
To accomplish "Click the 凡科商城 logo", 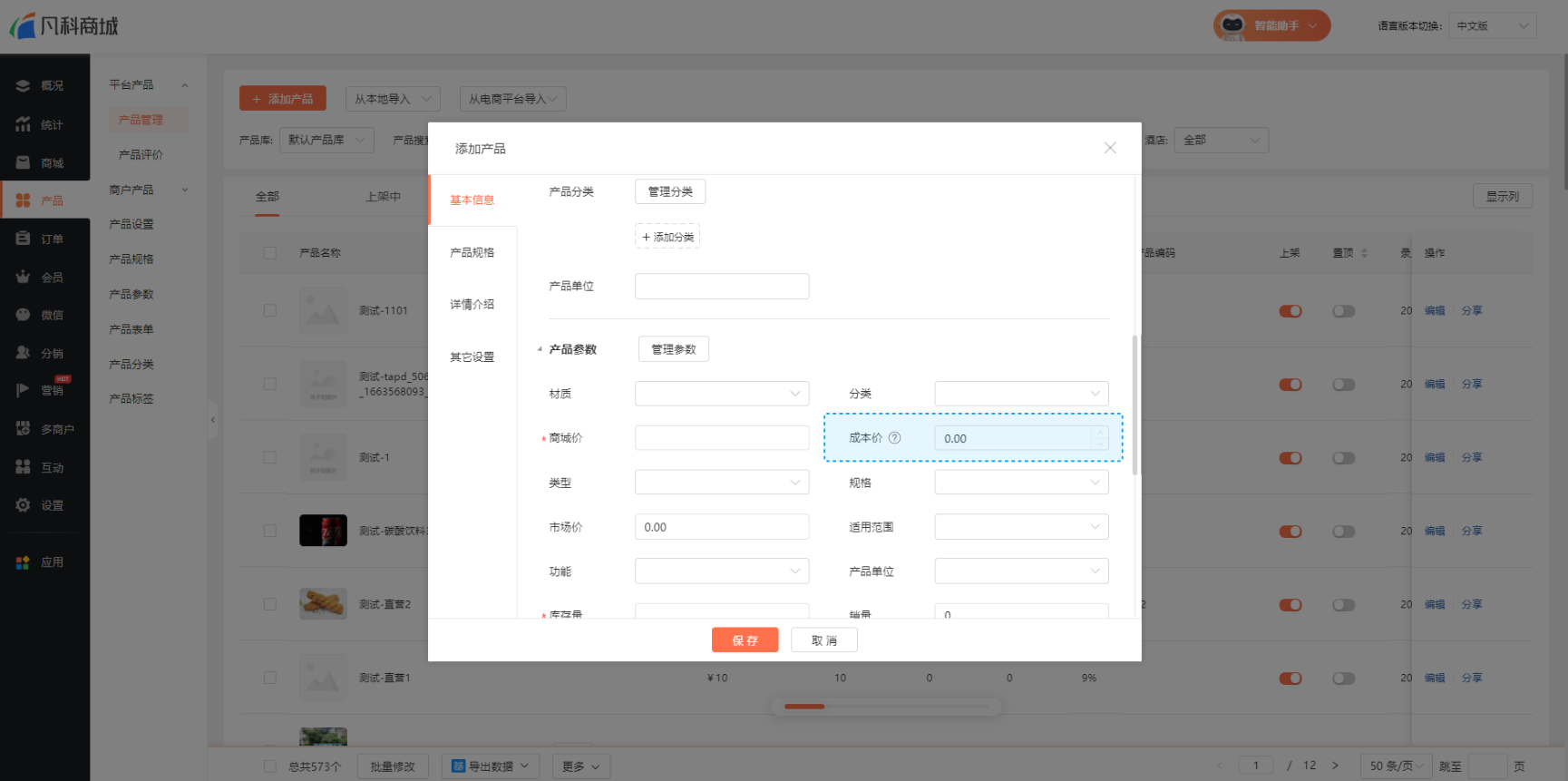I will tap(64, 25).
